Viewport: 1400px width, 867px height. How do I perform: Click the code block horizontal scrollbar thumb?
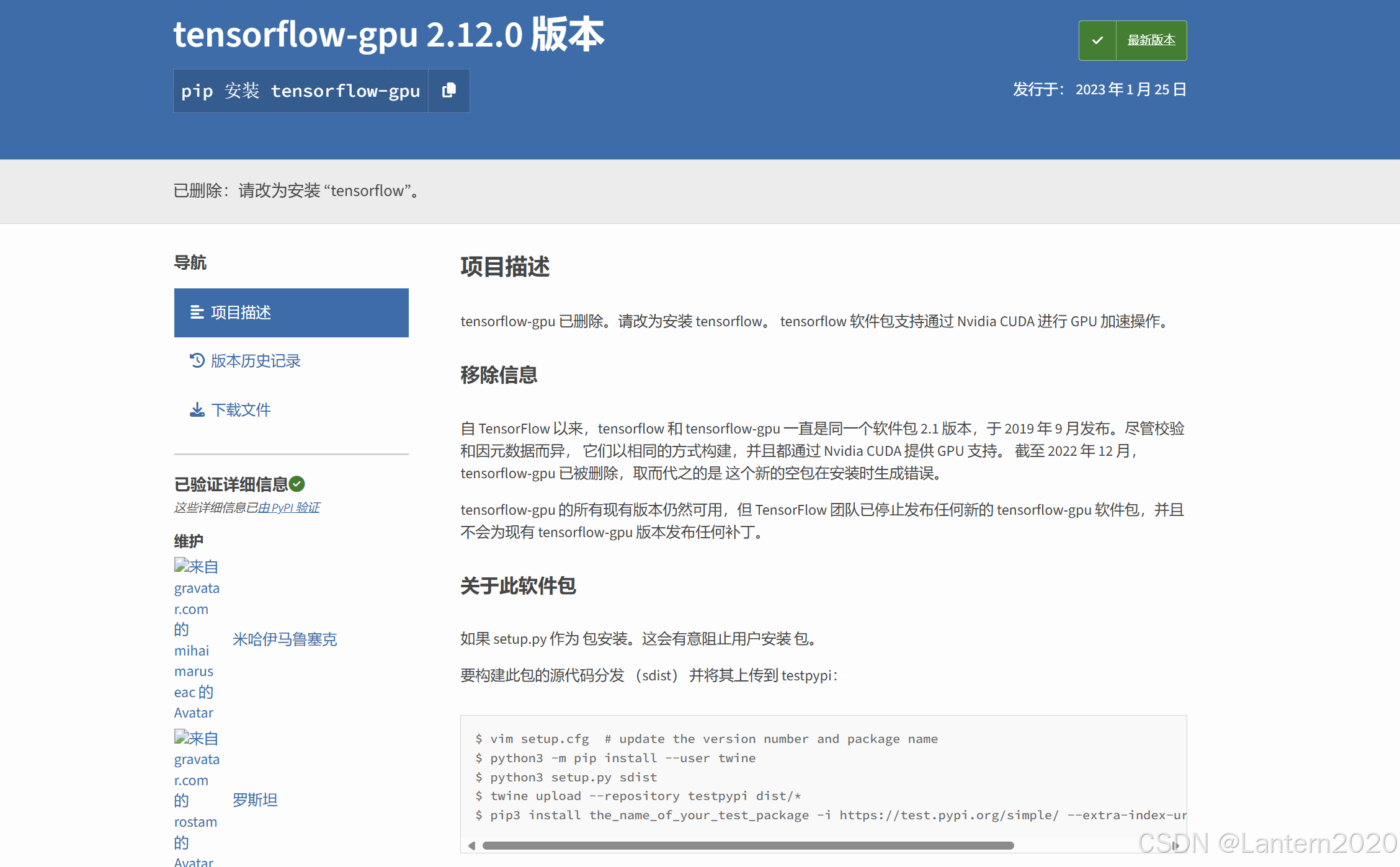pos(747,845)
